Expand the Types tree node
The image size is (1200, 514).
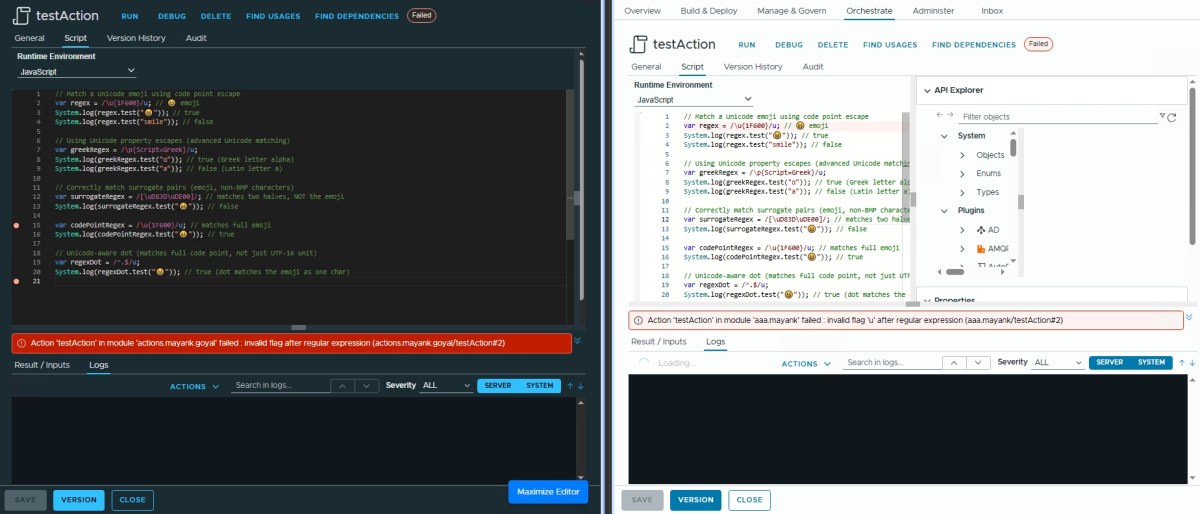962,192
